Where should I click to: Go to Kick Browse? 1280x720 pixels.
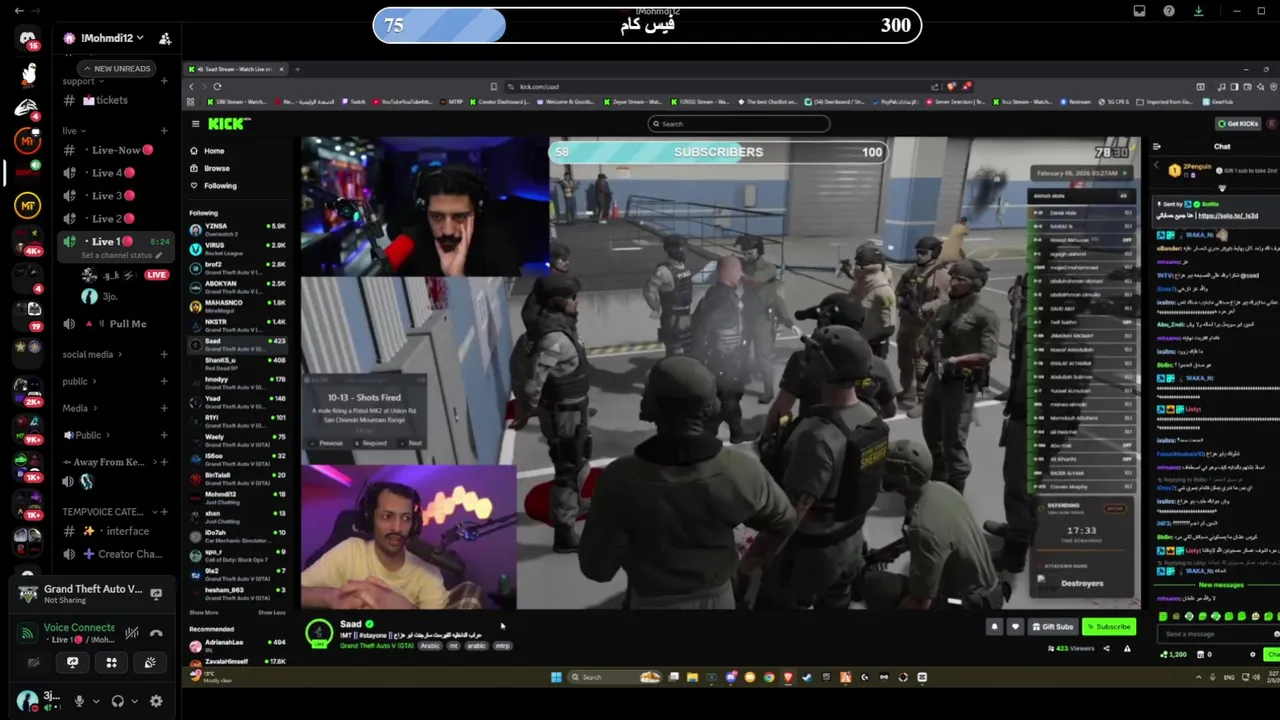click(x=210, y=168)
